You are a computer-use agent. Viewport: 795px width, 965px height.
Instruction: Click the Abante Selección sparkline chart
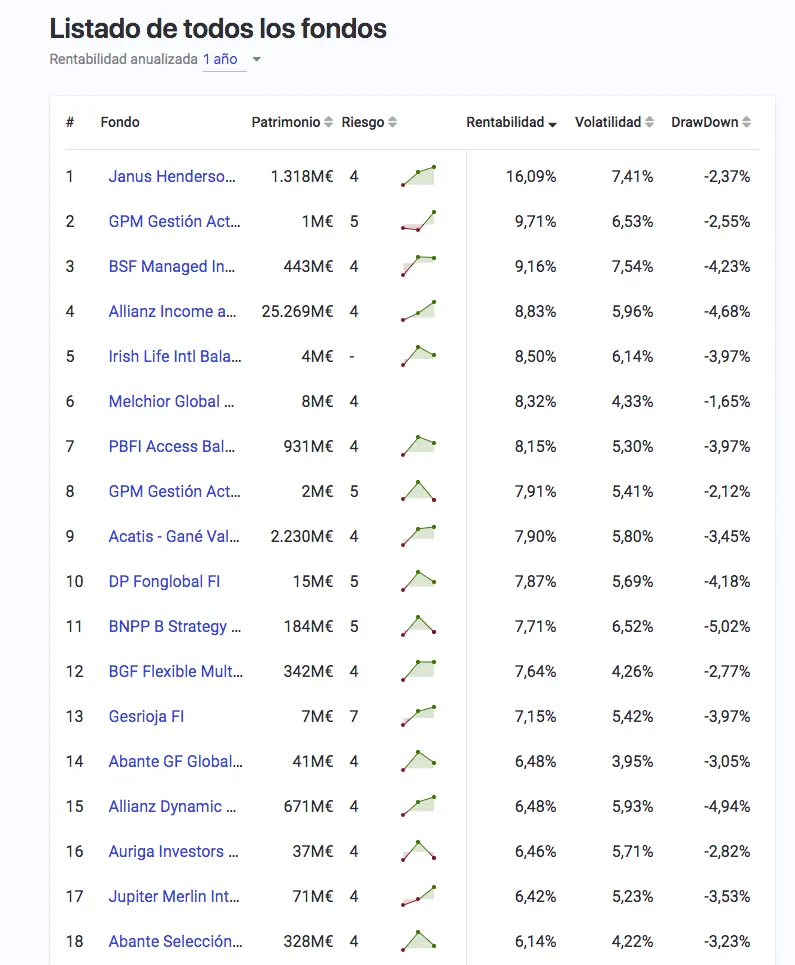[x=419, y=941]
